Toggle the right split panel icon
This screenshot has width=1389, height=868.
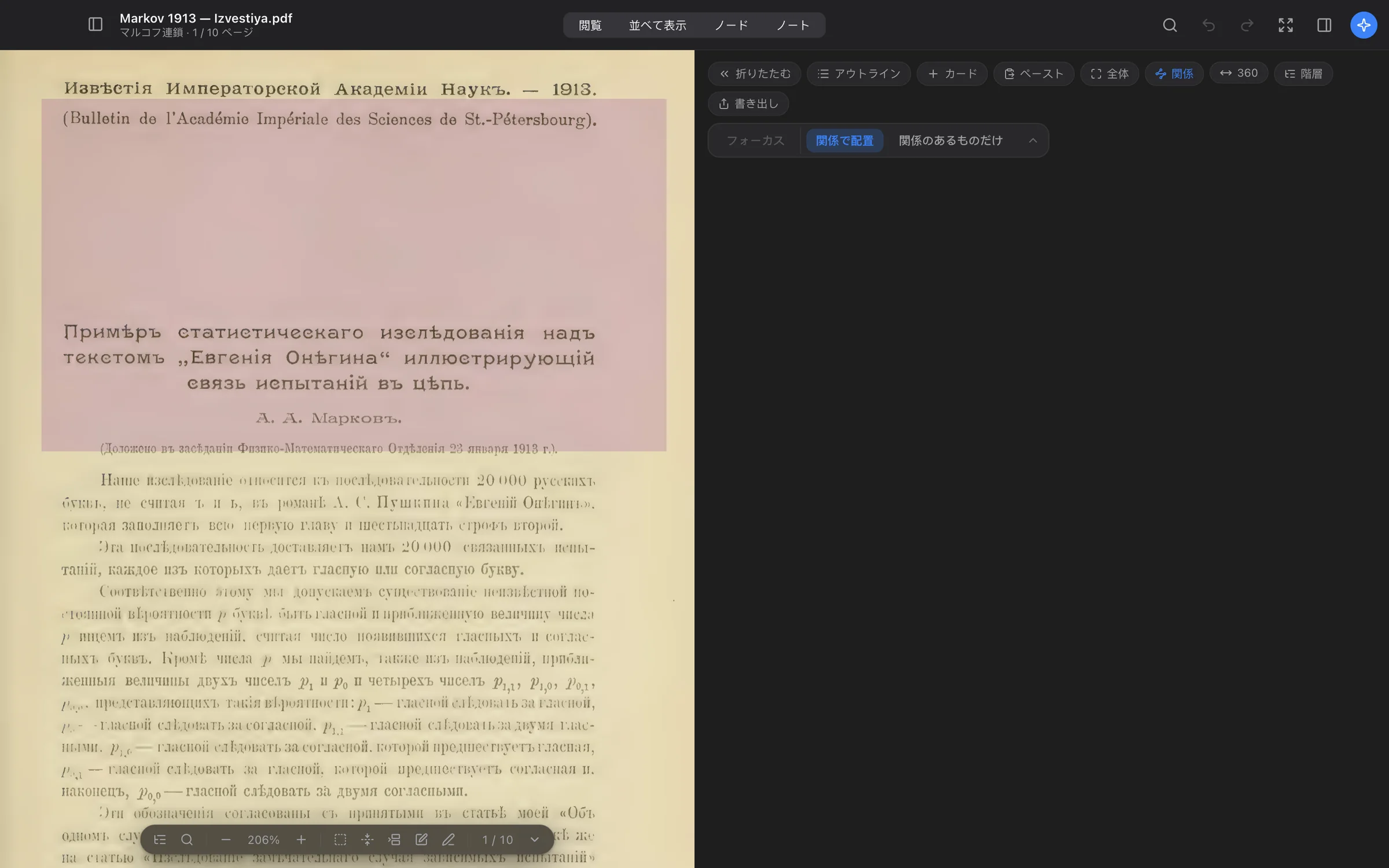[x=1324, y=25]
